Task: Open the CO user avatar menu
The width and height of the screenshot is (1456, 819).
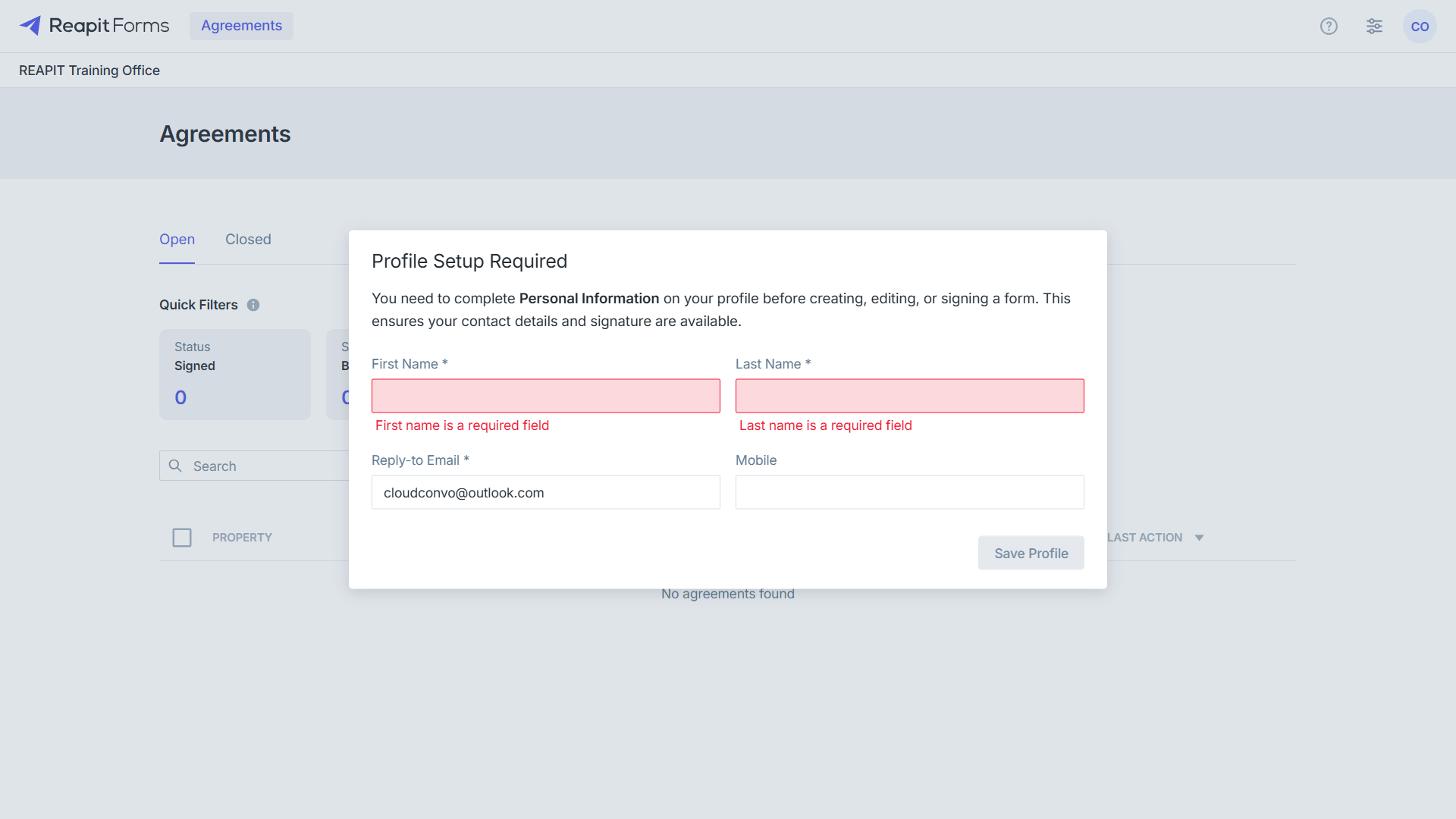Action: point(1420,27)
